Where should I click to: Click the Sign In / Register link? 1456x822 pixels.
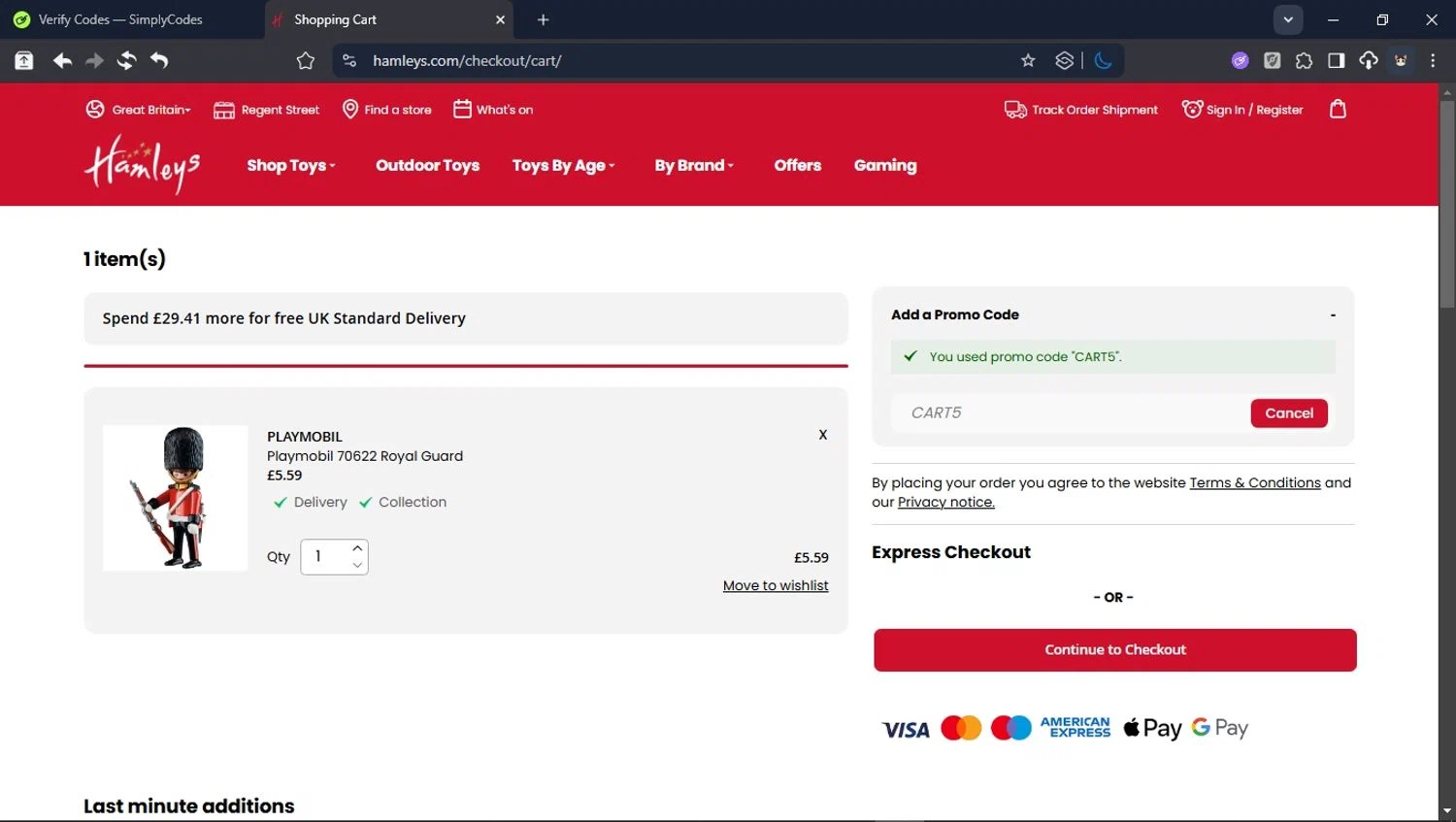point(1254,110)
